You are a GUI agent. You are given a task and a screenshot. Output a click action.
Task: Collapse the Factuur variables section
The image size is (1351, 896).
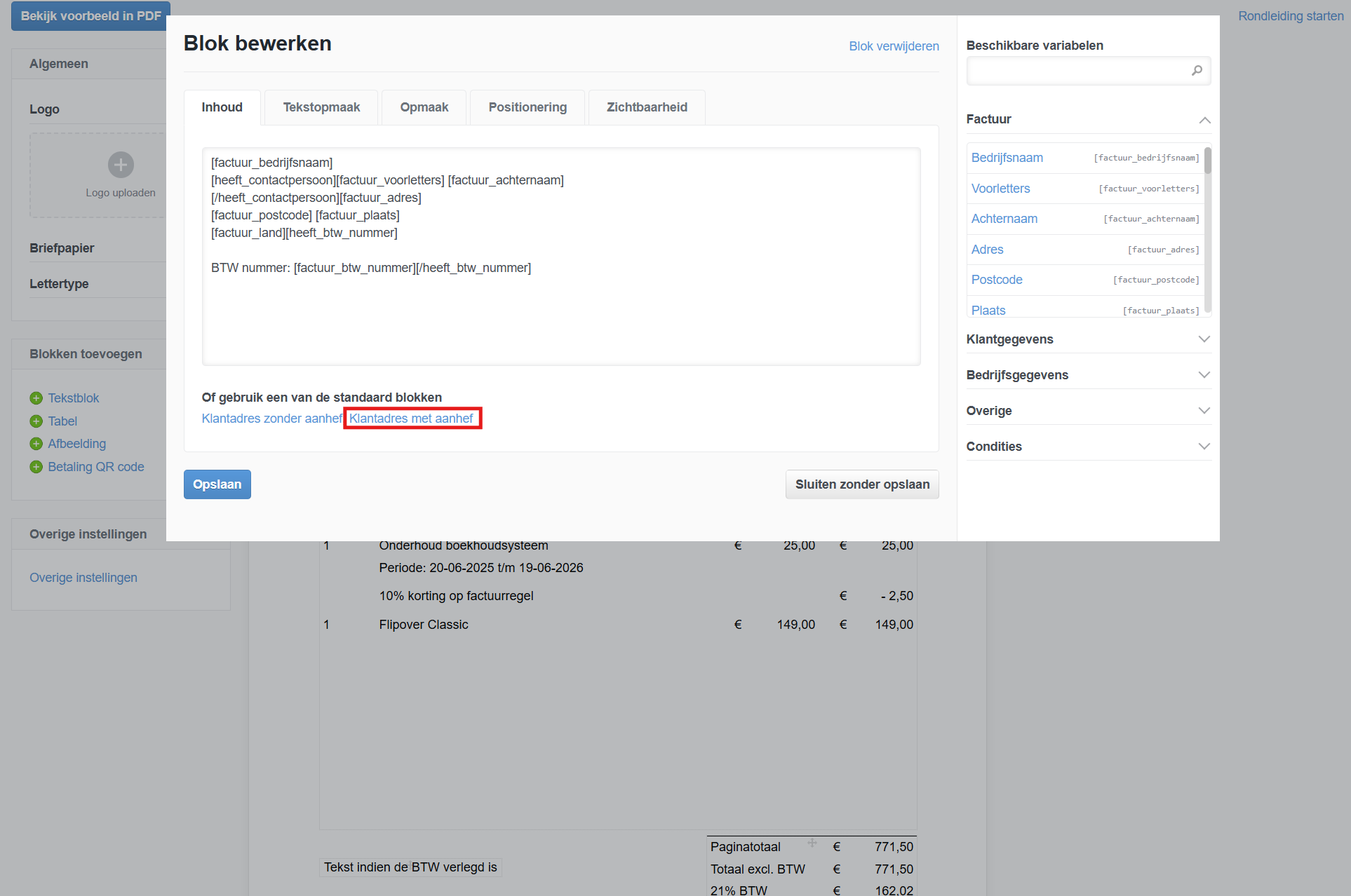(x=1204, y=120)
